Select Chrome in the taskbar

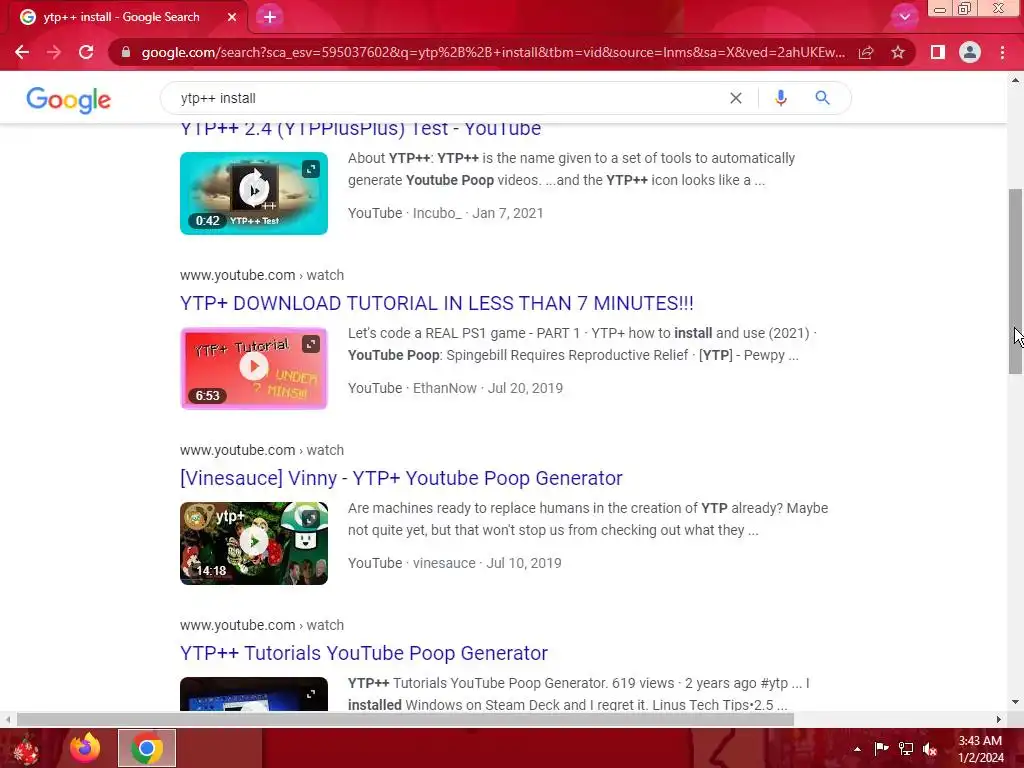point(147,748)
